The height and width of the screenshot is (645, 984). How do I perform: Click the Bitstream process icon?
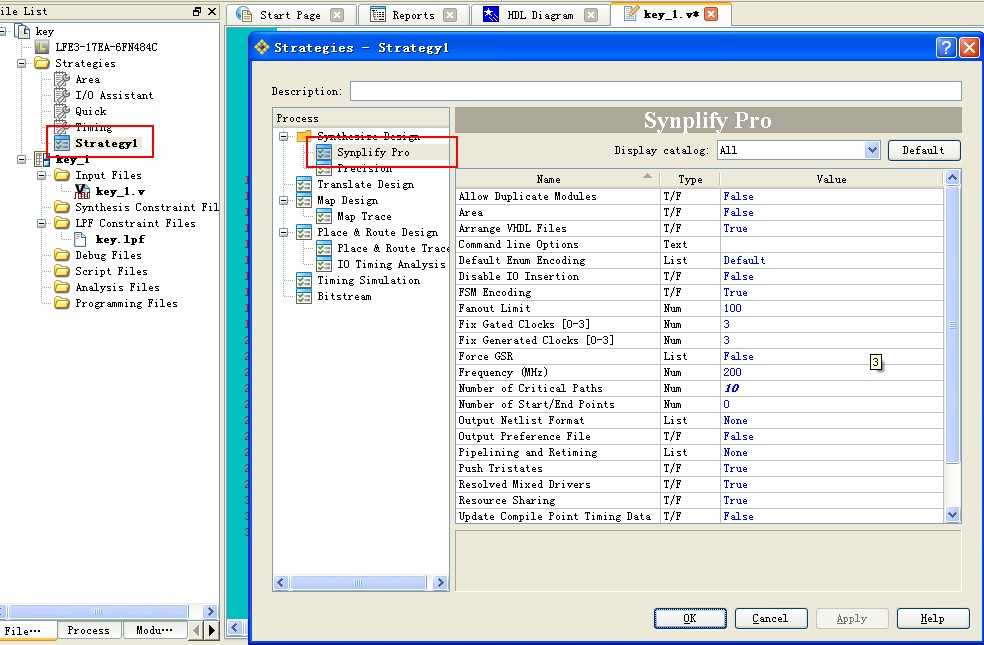point(304,297)
